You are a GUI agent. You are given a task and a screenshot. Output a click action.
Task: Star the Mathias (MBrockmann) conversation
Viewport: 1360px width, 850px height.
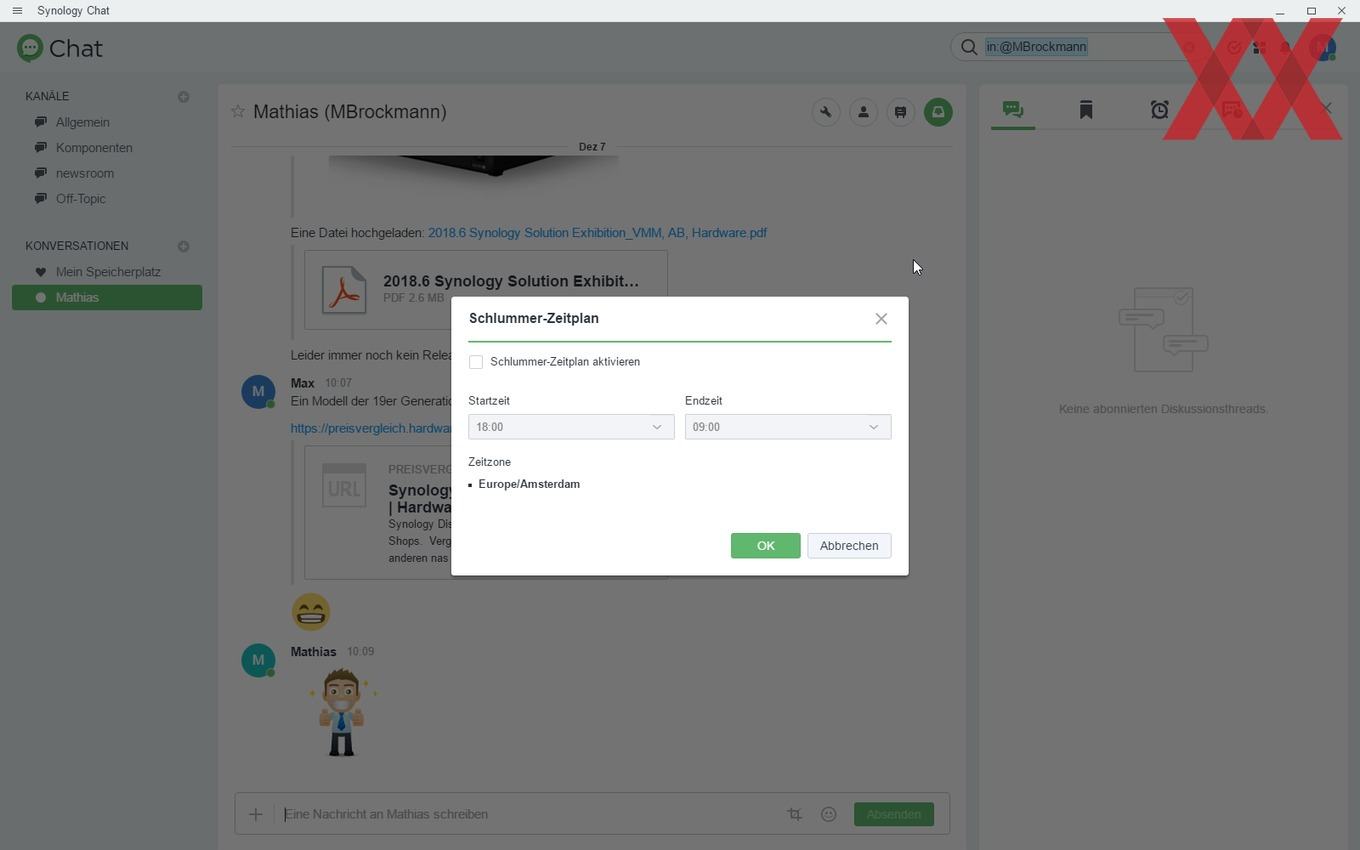coord(238,111)
